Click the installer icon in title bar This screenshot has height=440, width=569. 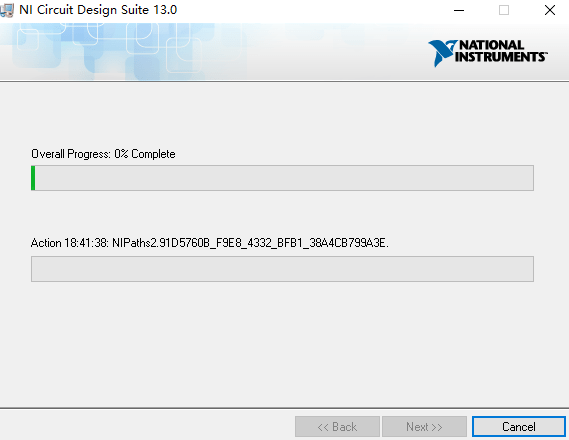point(7,10)
